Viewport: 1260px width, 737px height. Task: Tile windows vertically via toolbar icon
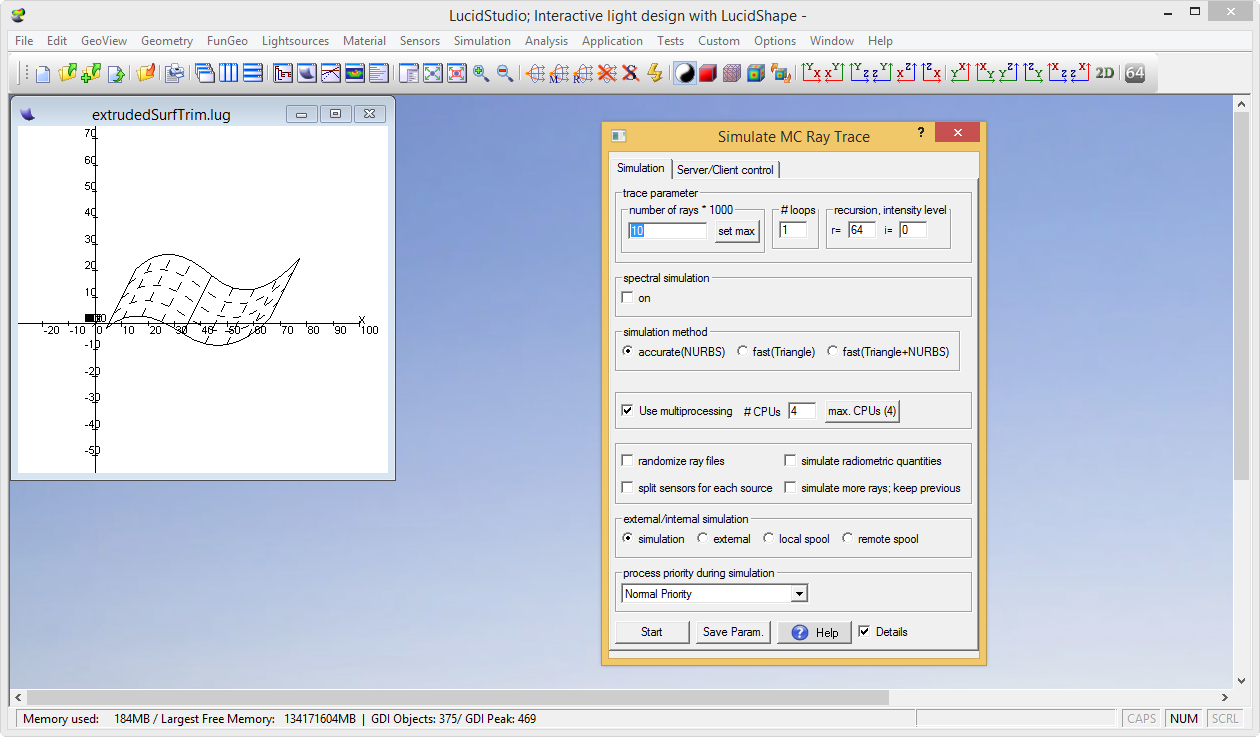(x=229, y=73)
